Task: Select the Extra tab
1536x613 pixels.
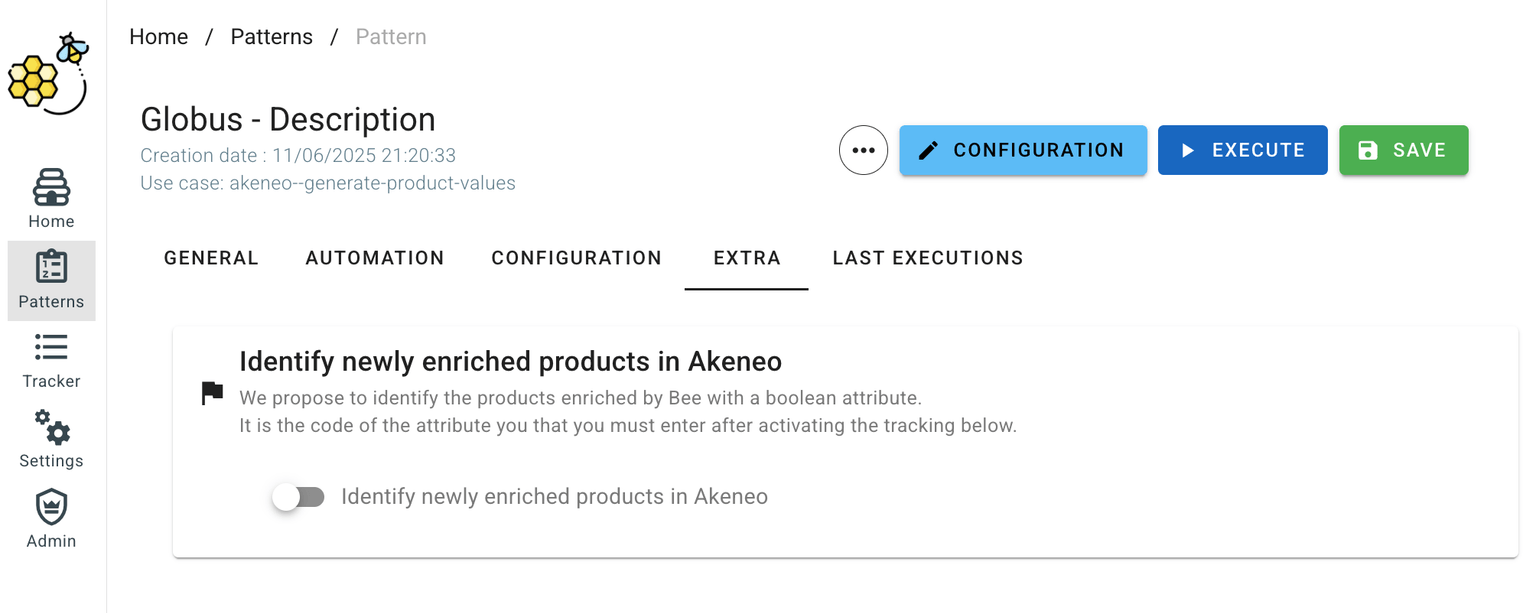Action: point(747,258)
